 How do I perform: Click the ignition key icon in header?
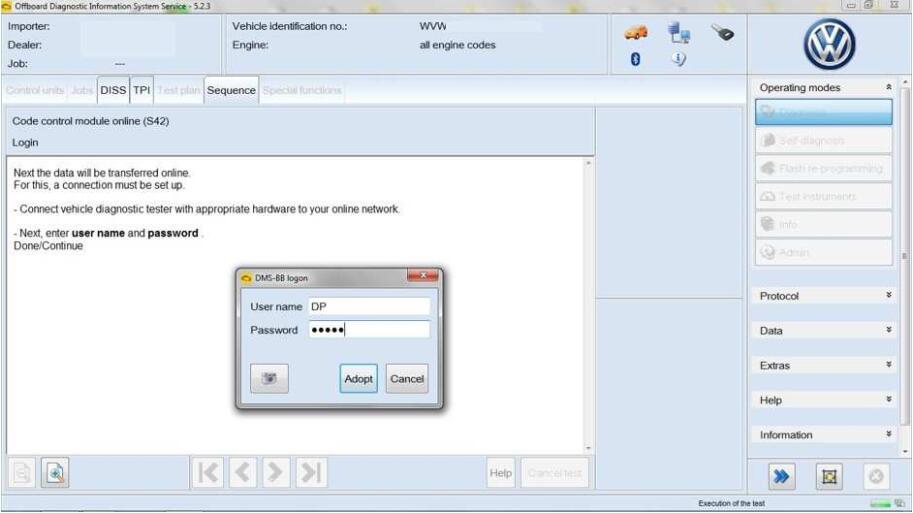723,33
